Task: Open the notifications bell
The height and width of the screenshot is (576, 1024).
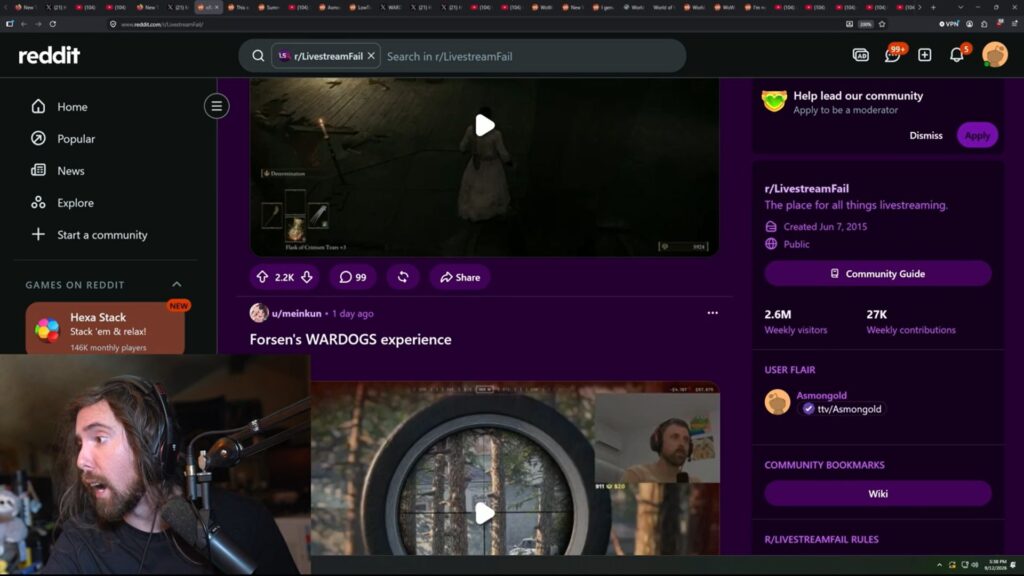Action: (957, 55)
